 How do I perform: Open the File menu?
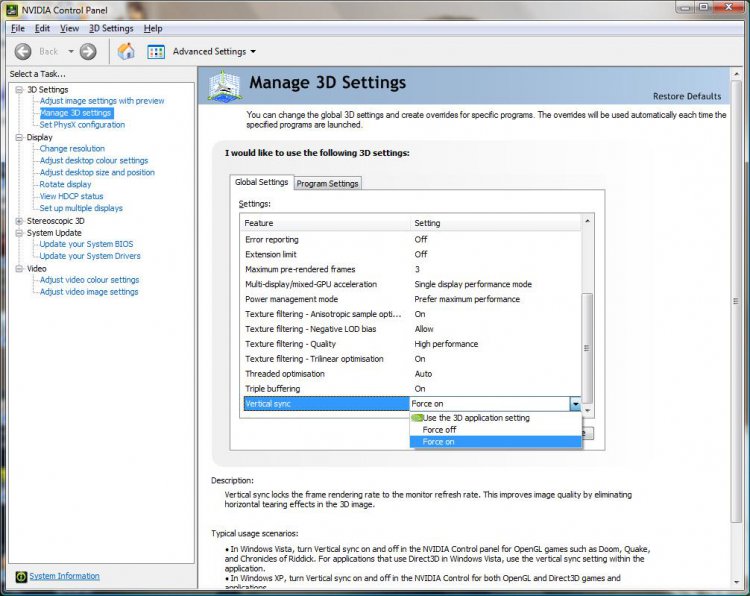pyautogui.click(x=18, y=28)
